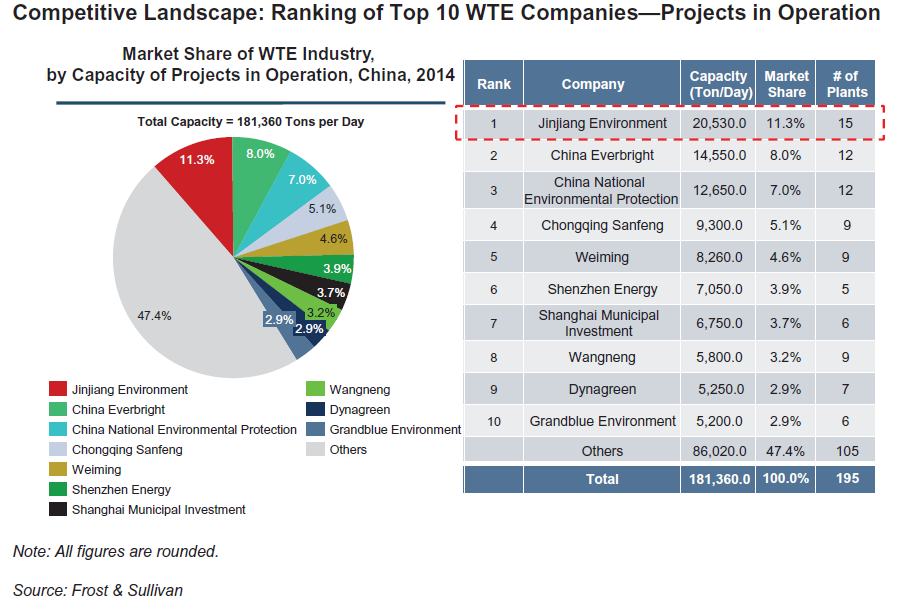Click the China Everbright legend color swatch
897x604 pixels.
point(58,409)
